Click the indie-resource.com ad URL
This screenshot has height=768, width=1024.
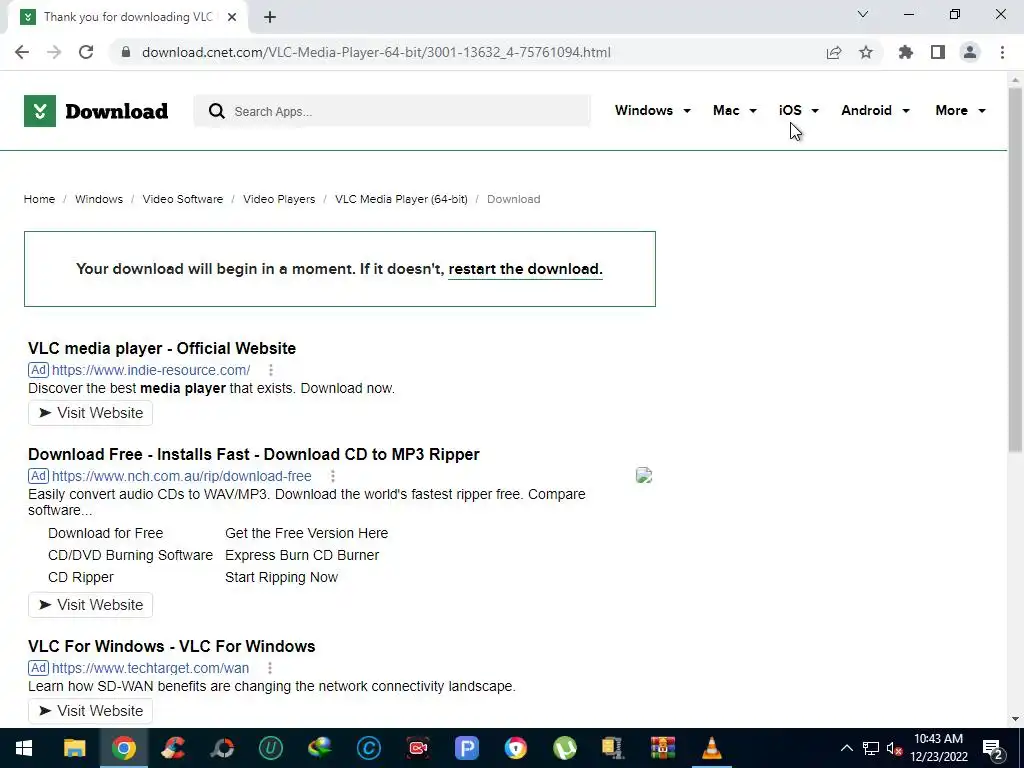pyautogui.click(x=151, y=370)
